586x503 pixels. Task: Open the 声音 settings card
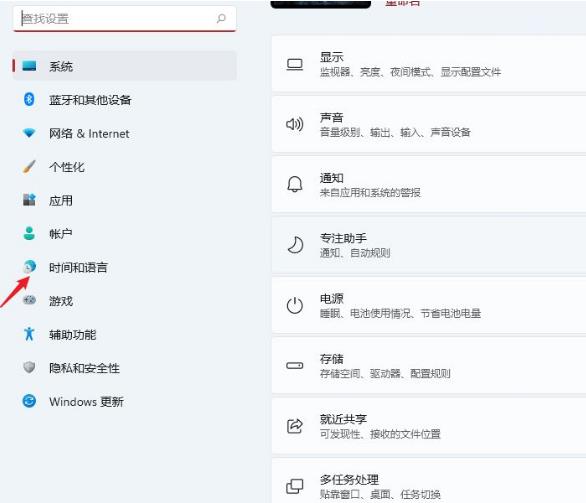(x=429, y=124)
